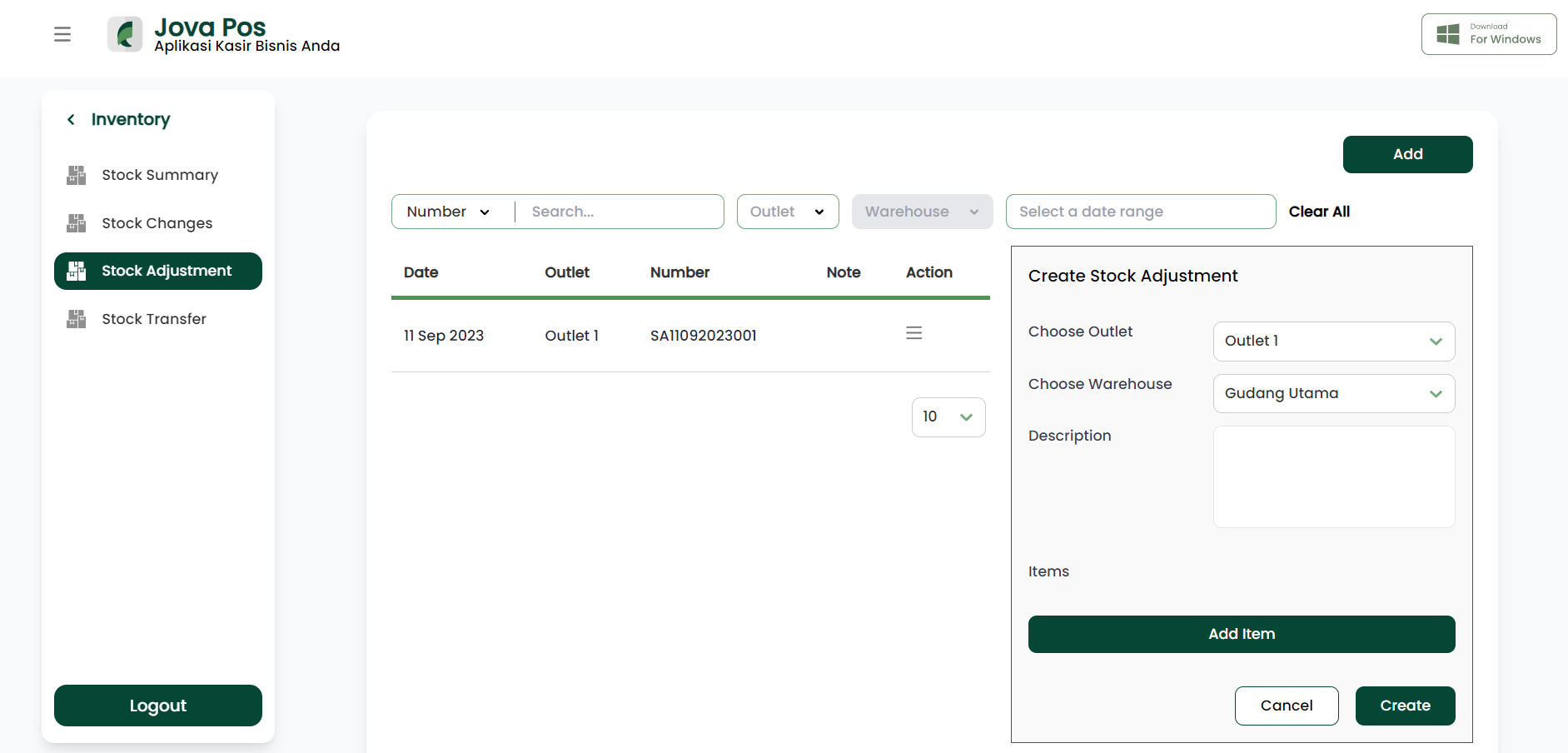Viewport: 1568px width, 753px height.
Task: Open the Outlet filter dropdown
Action: click(x=788, y=212)
